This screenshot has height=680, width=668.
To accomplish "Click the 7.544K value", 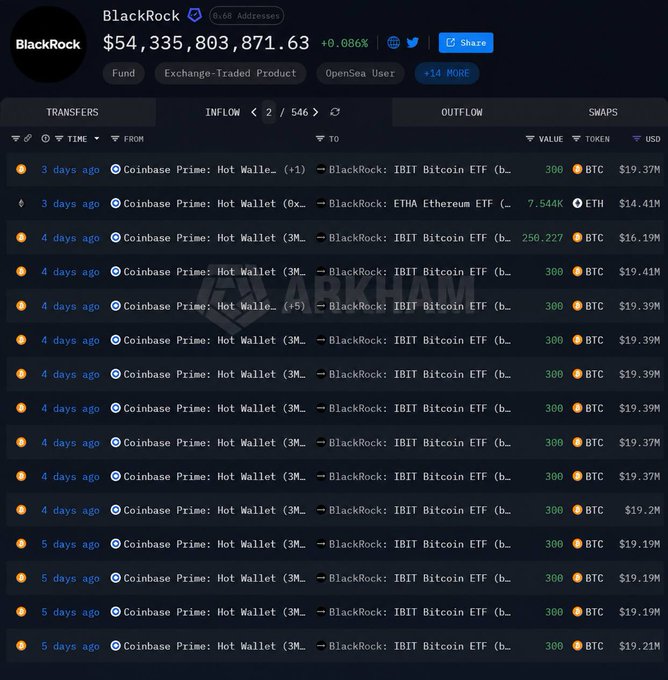I will point(545,203).
